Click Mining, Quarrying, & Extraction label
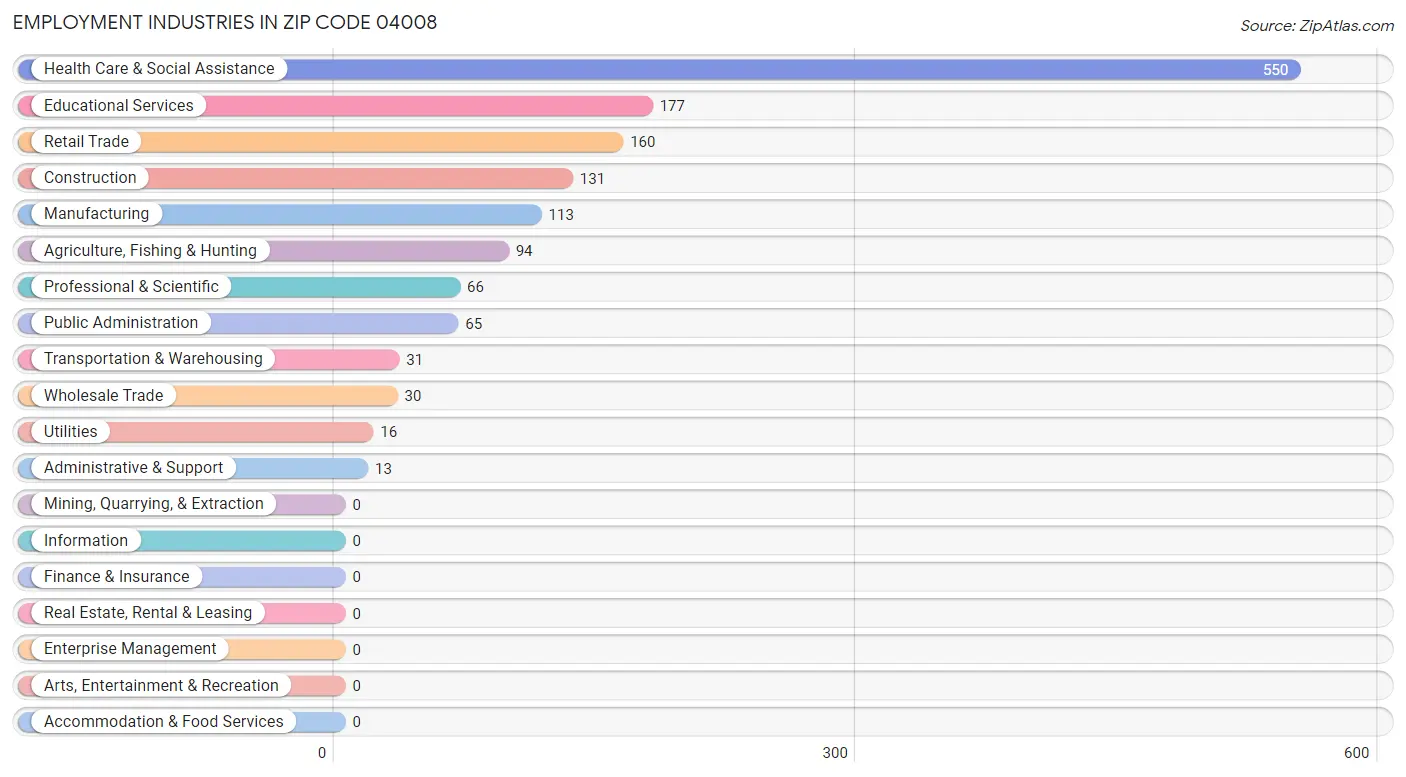Screen dimensions: 1406x777 154,504
